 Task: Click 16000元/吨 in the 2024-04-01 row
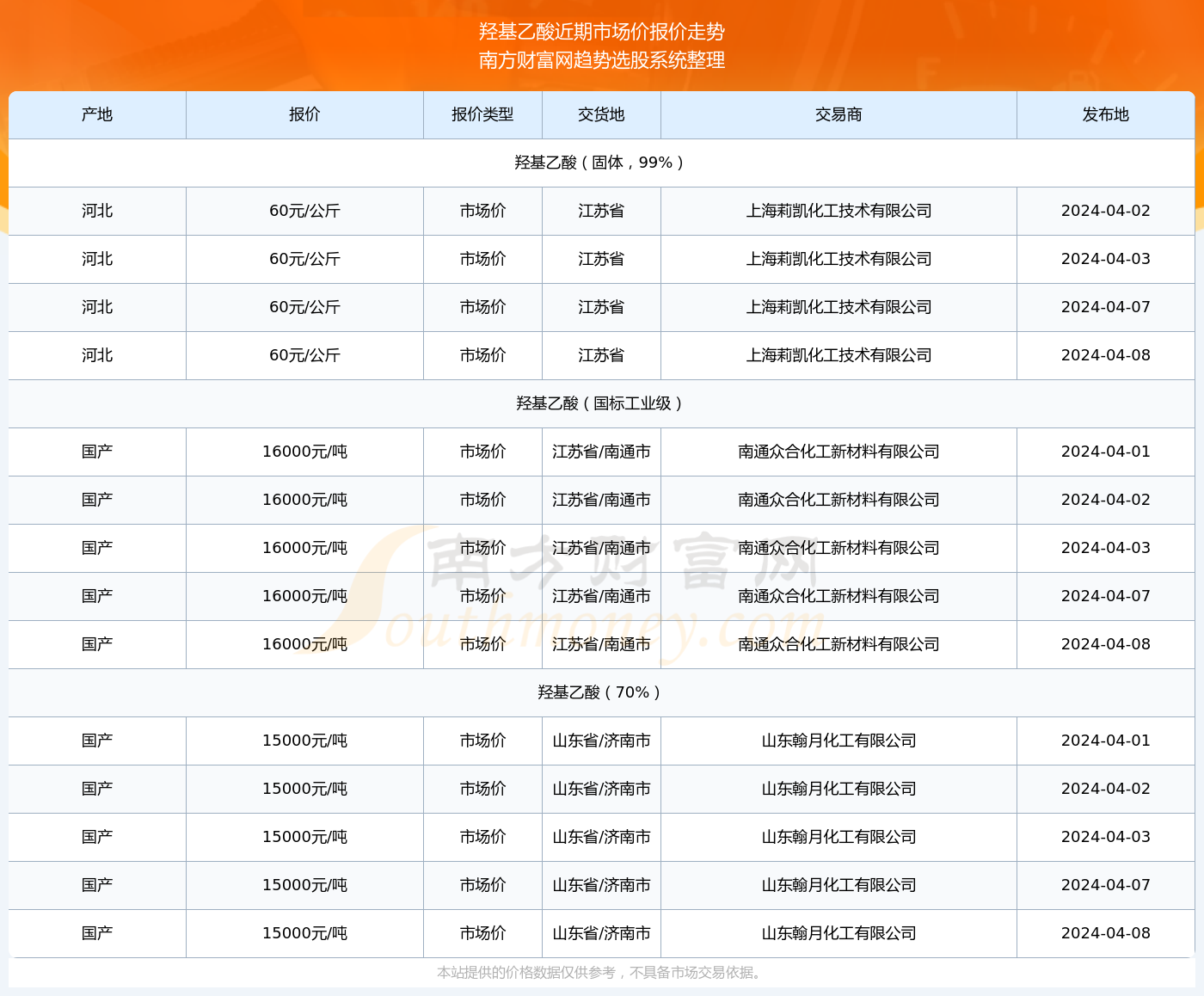(x=304, y=452)
